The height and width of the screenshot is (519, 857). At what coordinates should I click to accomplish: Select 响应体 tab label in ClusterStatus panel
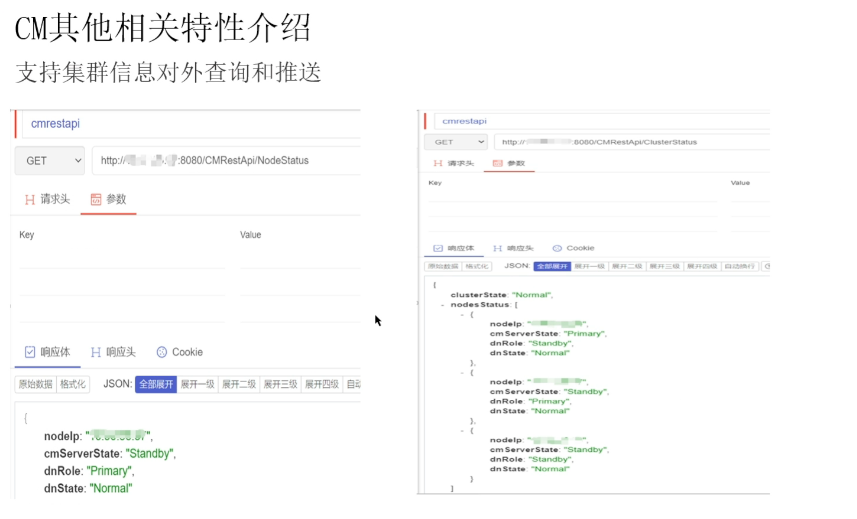(461, 248)
